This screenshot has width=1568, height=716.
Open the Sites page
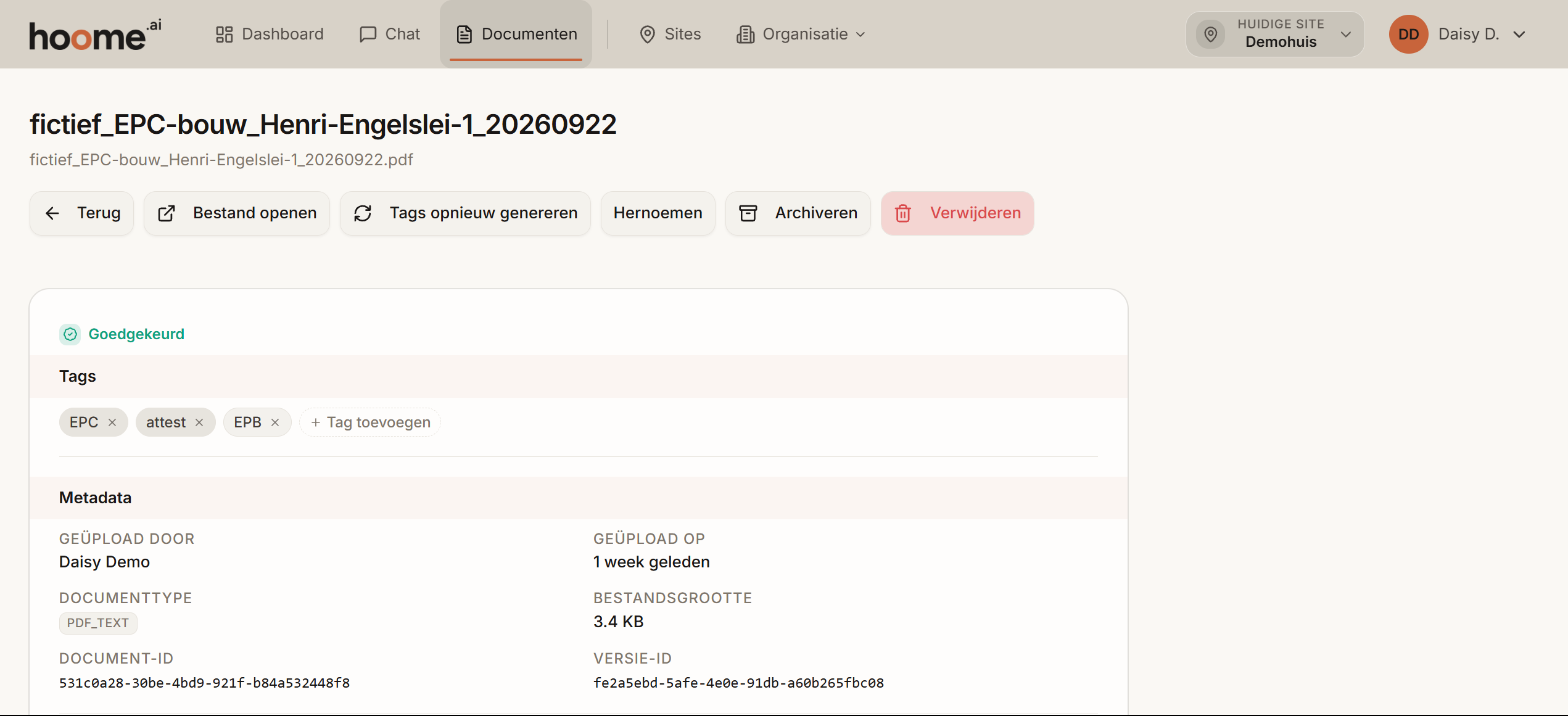tap(670, 34)
